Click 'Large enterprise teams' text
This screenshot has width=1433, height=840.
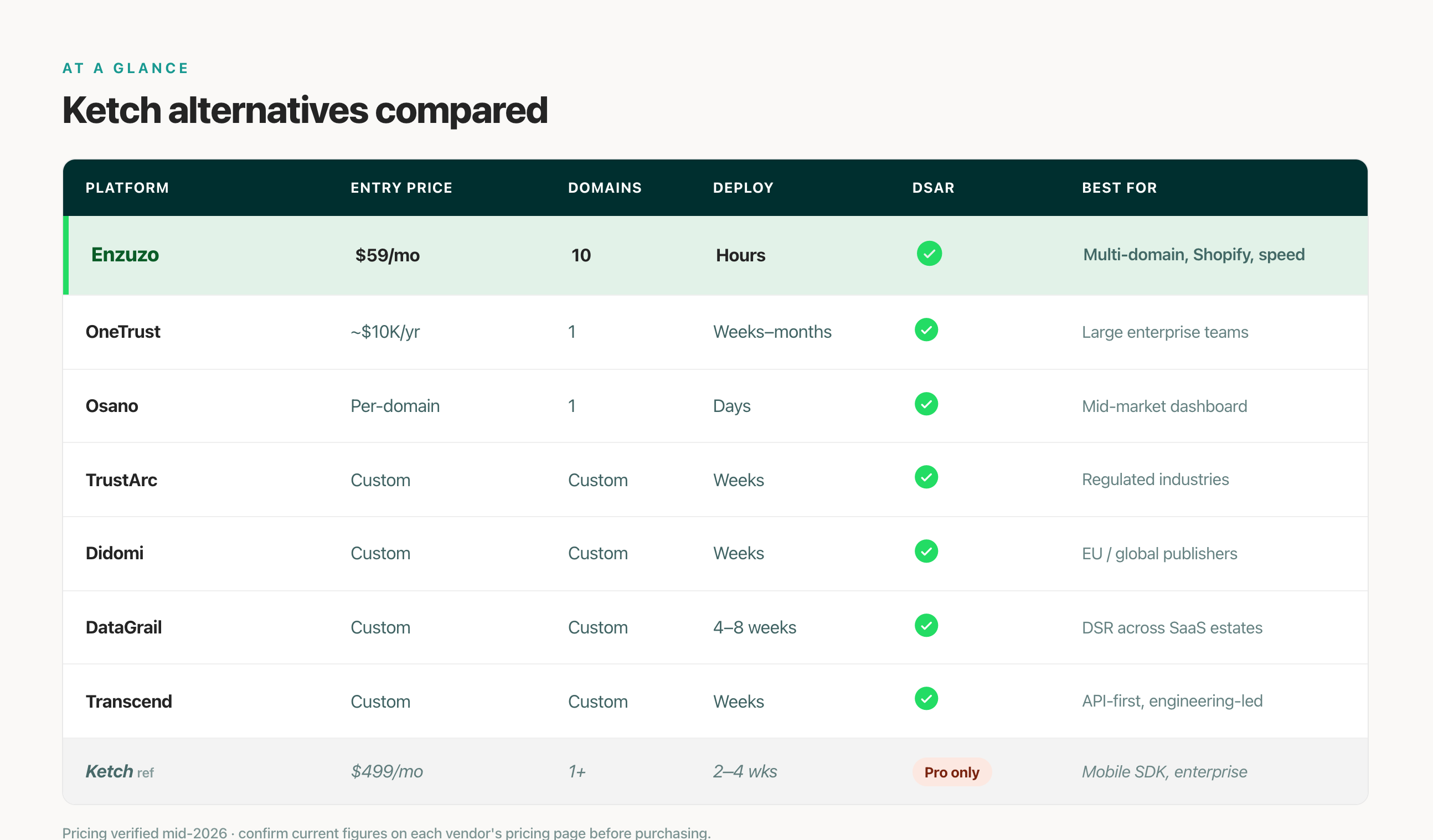click(x=1165, y=332)
